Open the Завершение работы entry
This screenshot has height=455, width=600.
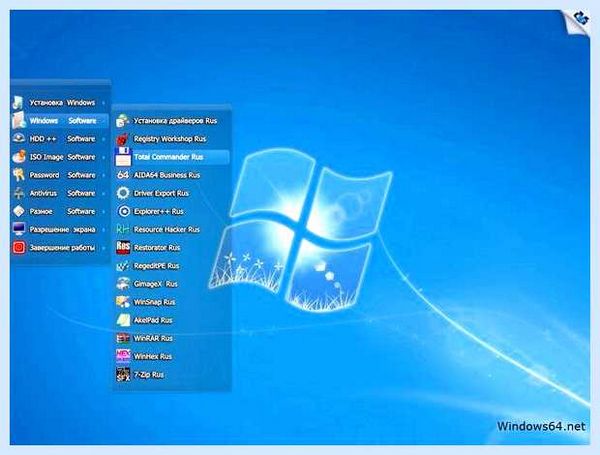pyautogui.click(x=60, y=248)
